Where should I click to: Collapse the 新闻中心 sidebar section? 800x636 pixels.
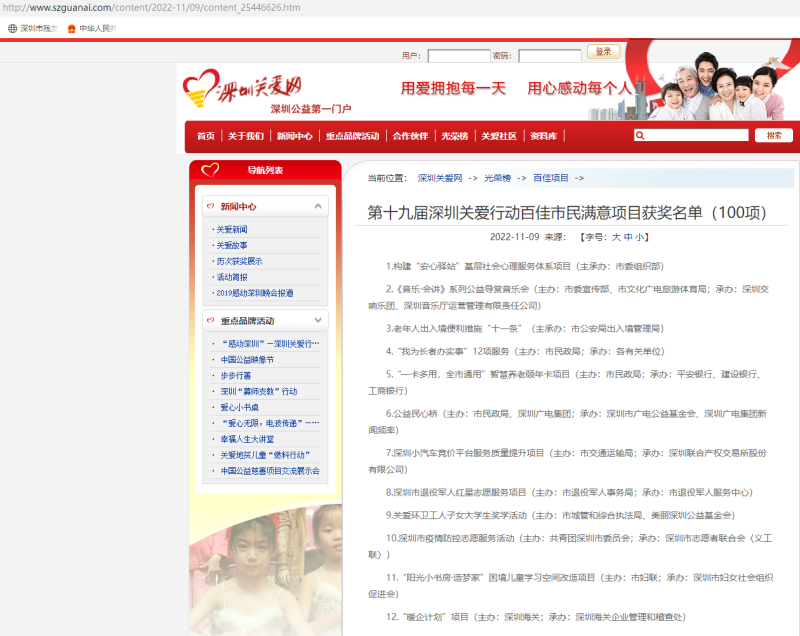[318, 206]
